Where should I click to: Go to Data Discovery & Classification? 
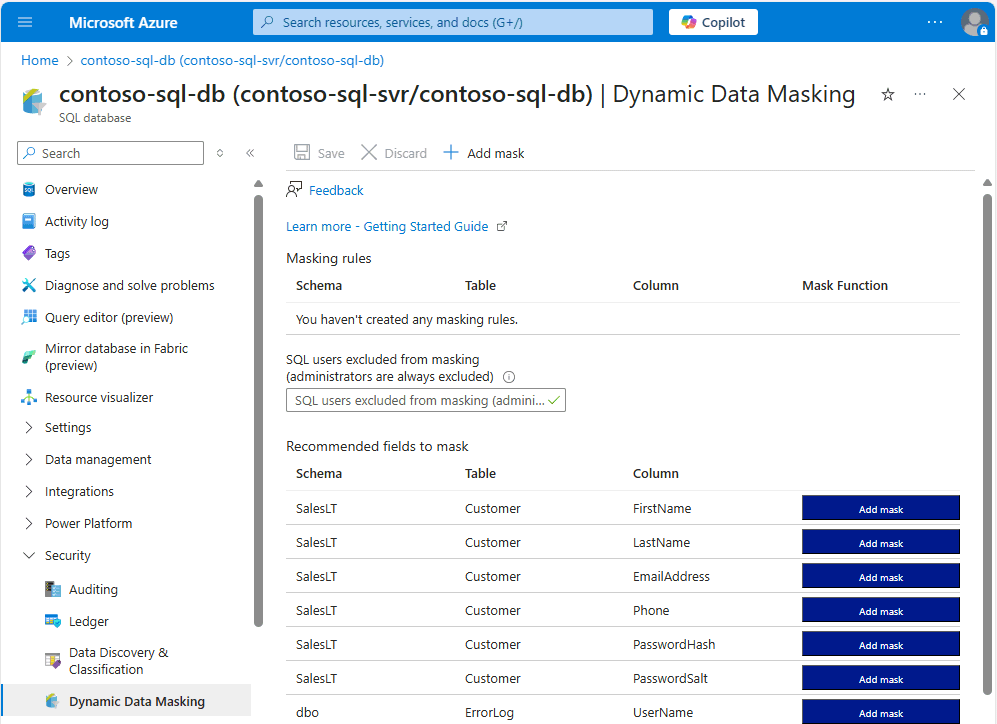pyautogui.click(x=118, y=661)
